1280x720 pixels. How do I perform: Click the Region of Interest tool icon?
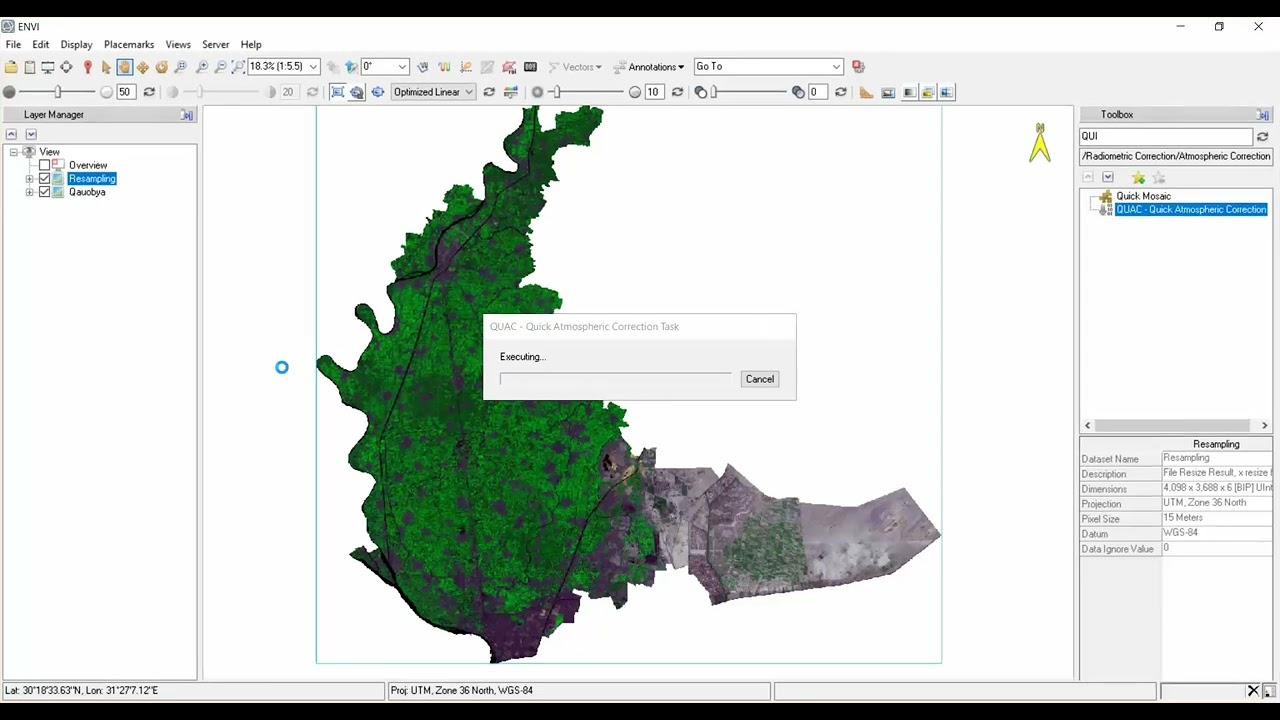(x=509, y=67)
